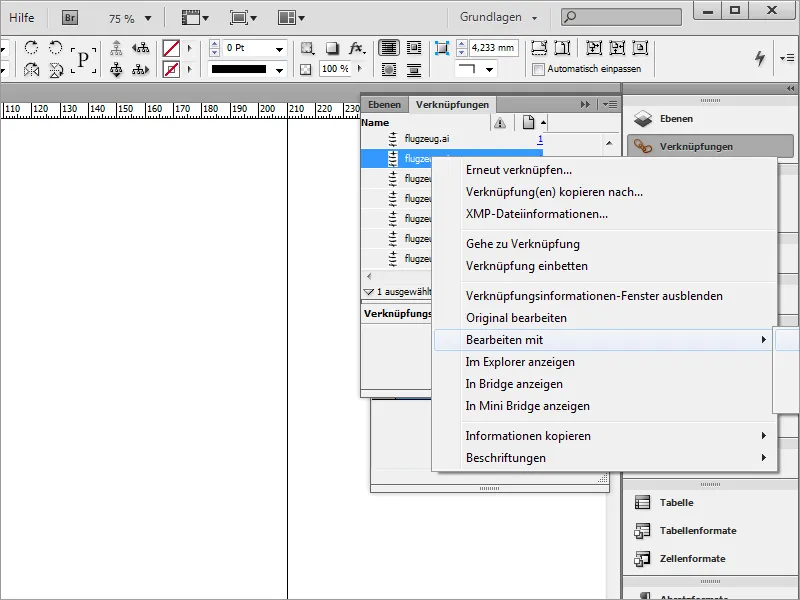Select wrap around object shape icon

tap(389, 69)
